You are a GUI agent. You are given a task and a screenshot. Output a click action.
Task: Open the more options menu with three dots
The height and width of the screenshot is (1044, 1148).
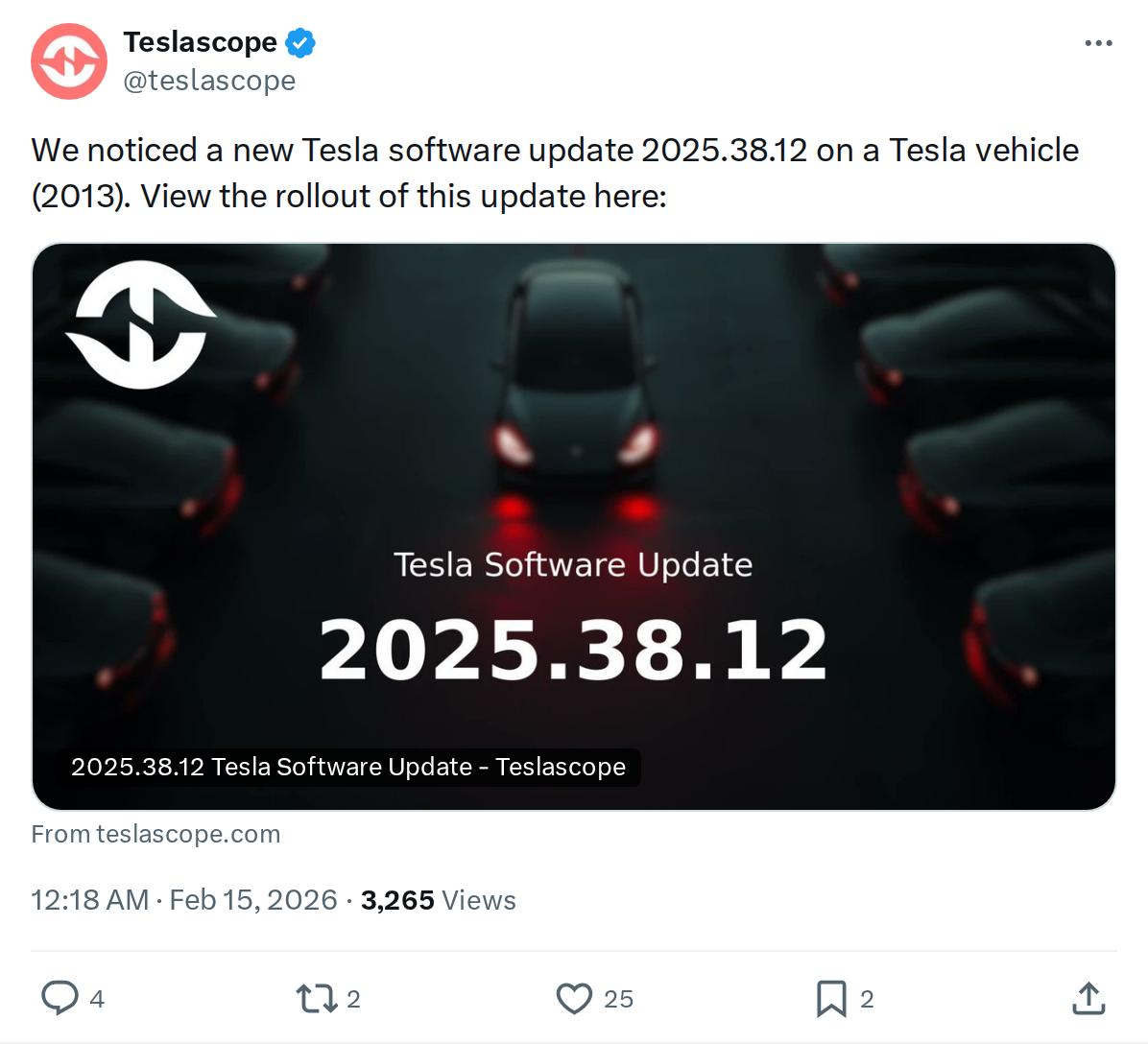[x=1098, y=42]
